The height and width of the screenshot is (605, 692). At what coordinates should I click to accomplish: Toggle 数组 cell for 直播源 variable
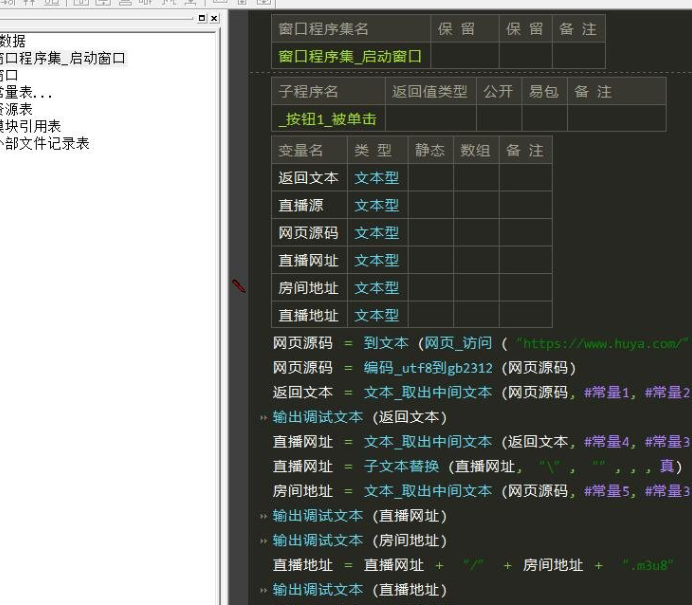pos(476,205)
